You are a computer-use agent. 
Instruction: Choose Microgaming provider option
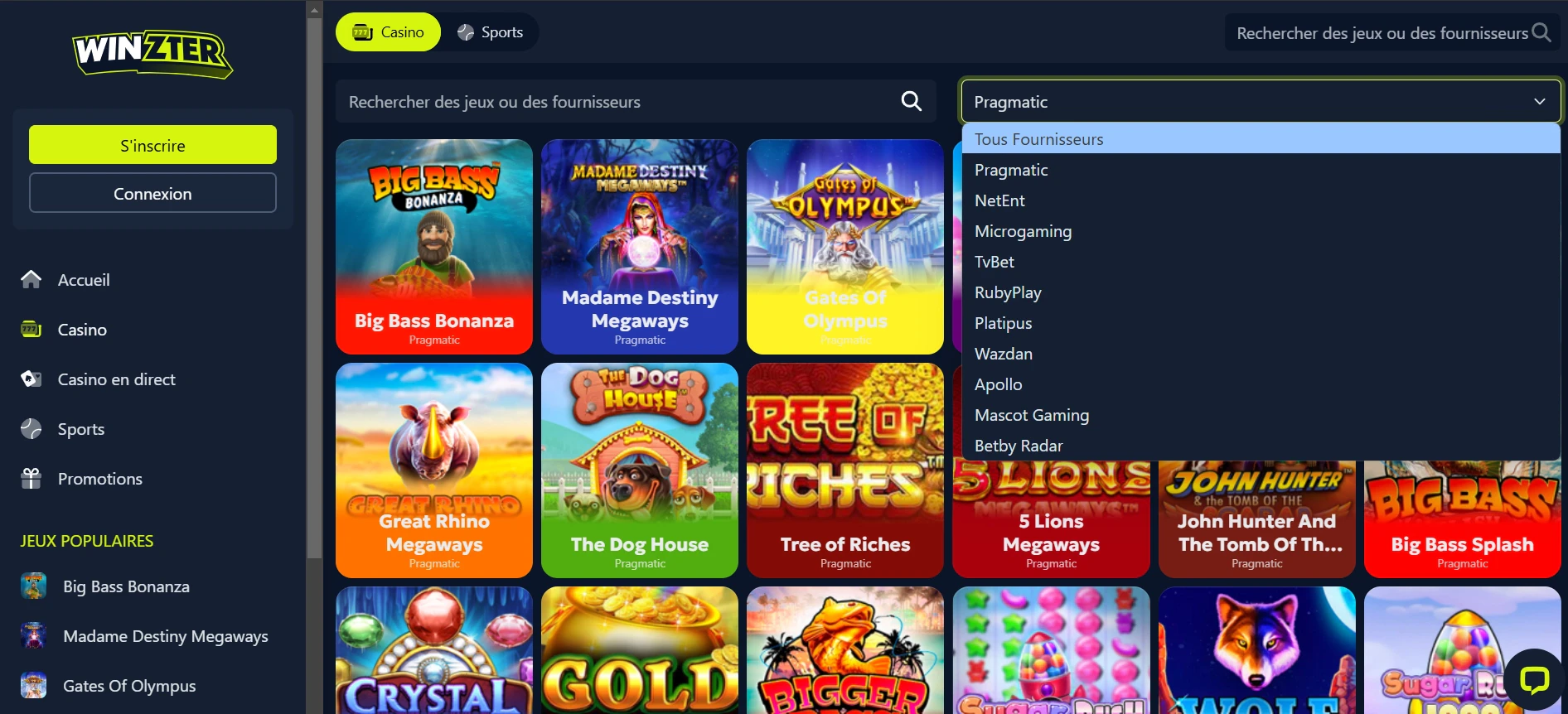pos(1261,231)
